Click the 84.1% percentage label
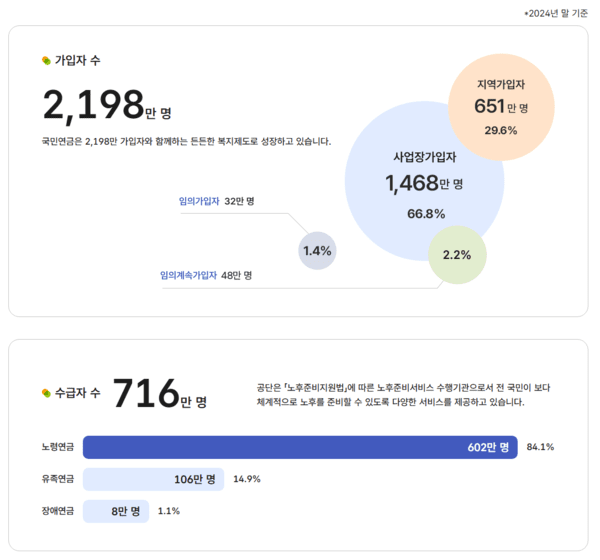600x560 pixels. [540, 447]
